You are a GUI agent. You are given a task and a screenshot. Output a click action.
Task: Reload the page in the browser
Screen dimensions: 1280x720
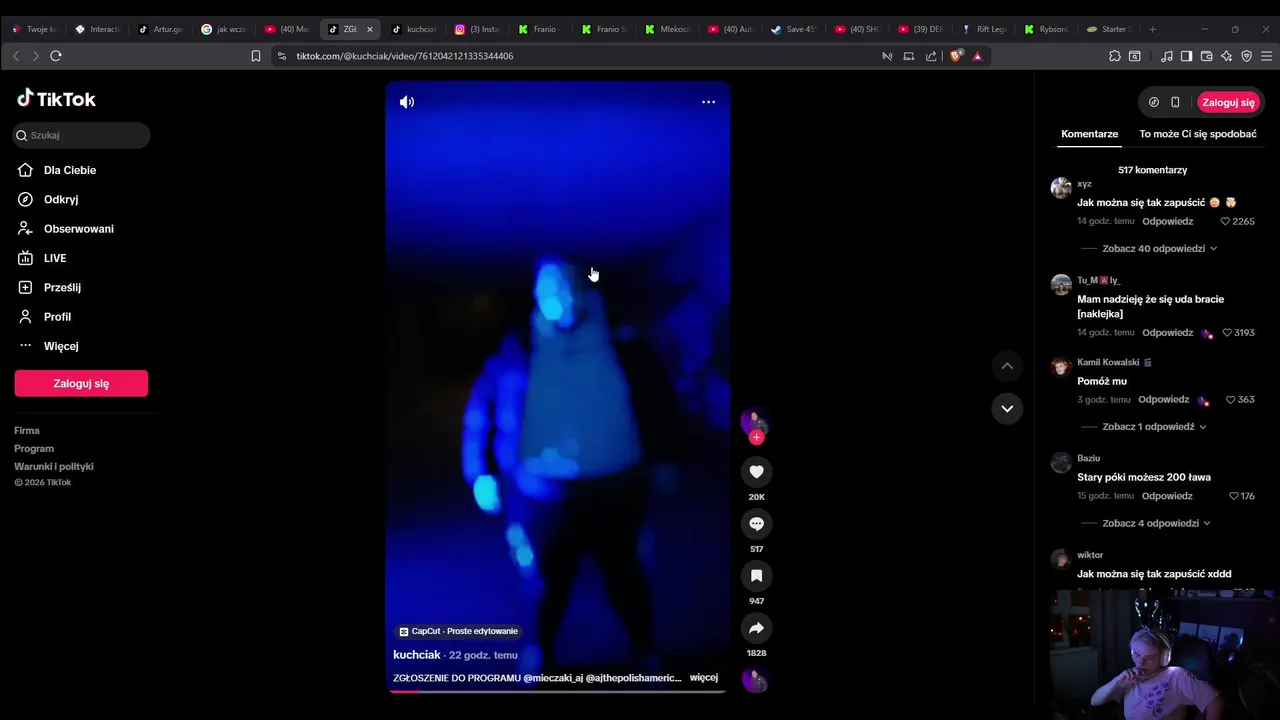pyautogui.click(x=56, y=56)
